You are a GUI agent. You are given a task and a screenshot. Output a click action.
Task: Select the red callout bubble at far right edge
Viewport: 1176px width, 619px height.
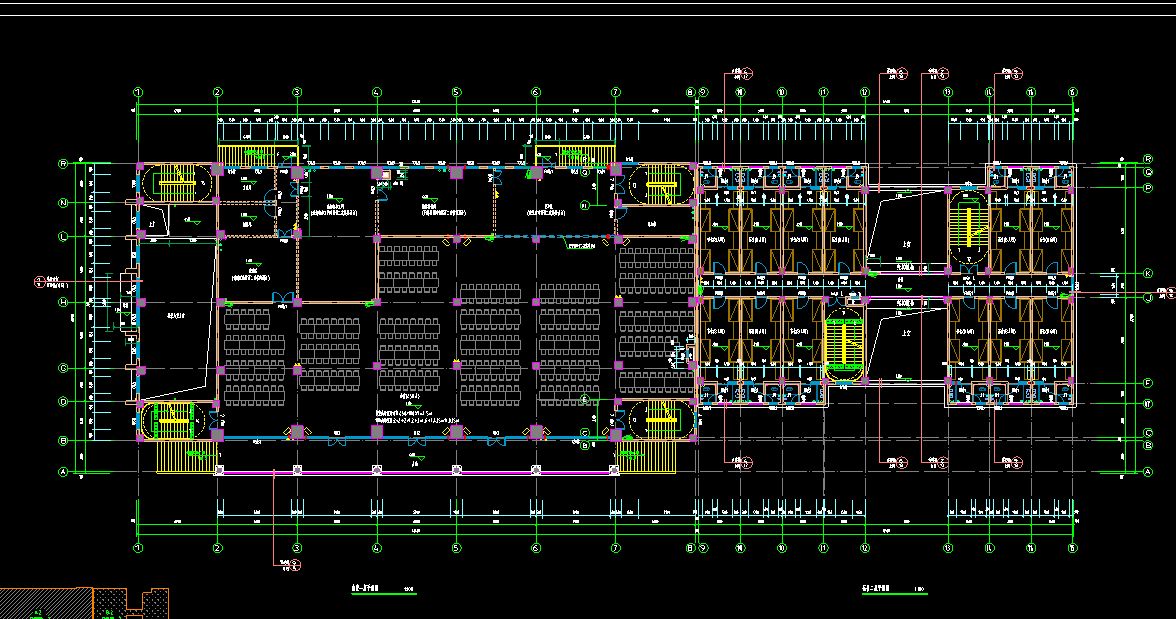pos(1168,291)
